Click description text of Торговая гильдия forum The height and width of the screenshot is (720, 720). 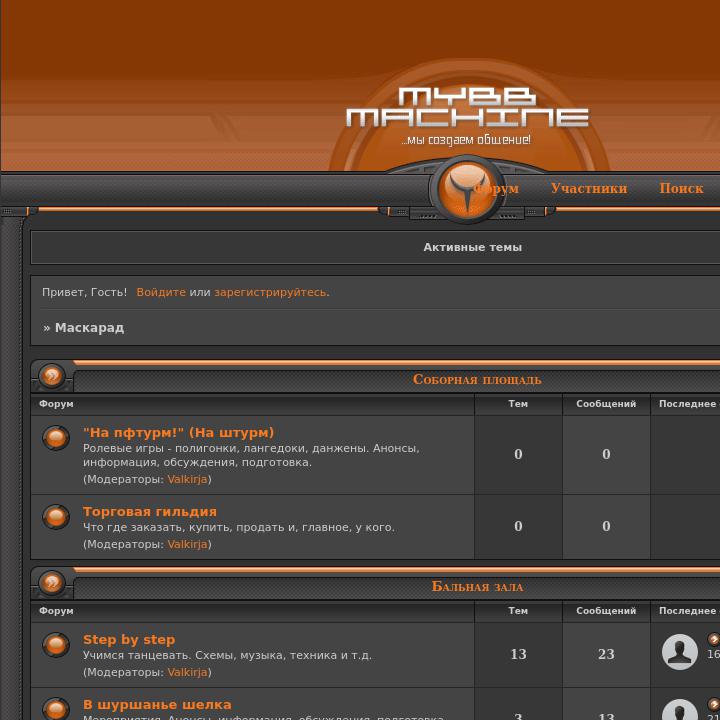coord(239,528)
